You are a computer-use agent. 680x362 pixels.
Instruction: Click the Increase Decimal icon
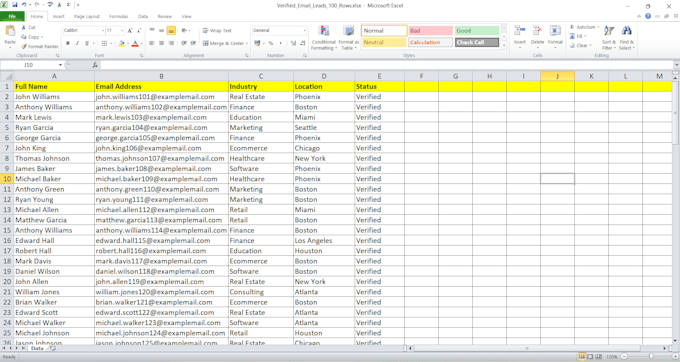293,43
